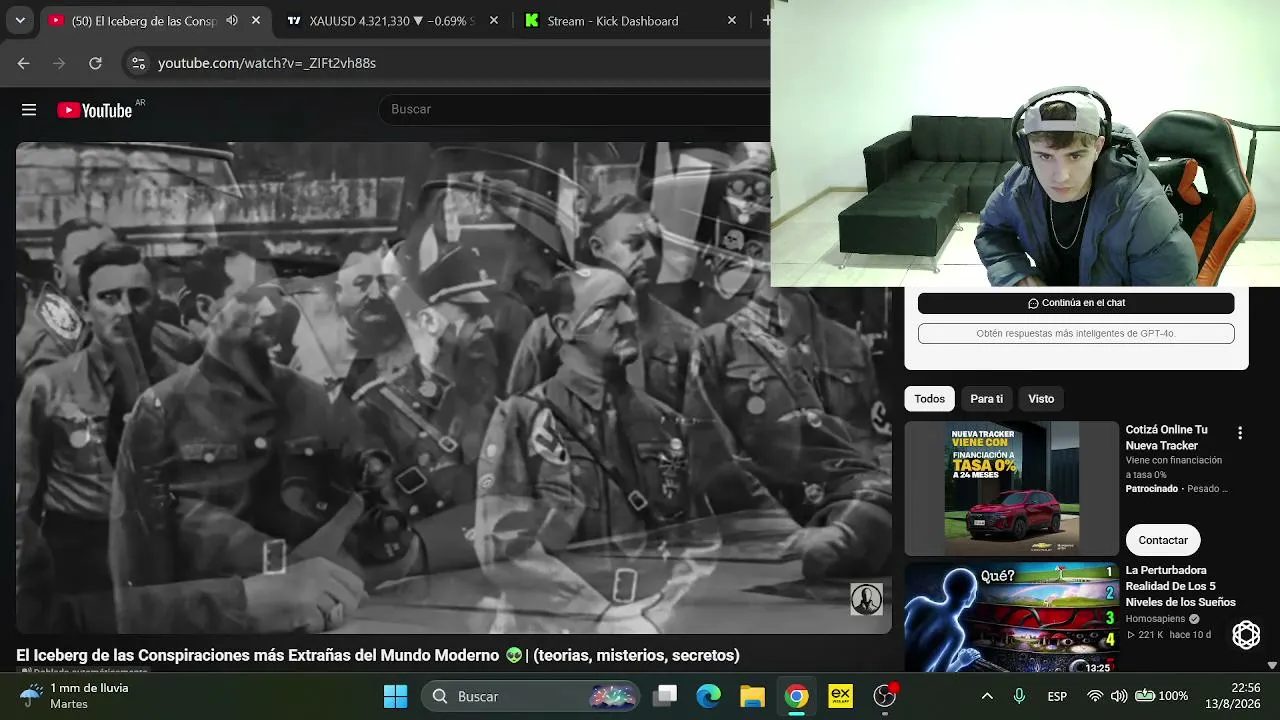Click 'Obtén respuestas más inteligentes de GPT-4o'
The image size is (1280, 720).
coord(1076,333)
